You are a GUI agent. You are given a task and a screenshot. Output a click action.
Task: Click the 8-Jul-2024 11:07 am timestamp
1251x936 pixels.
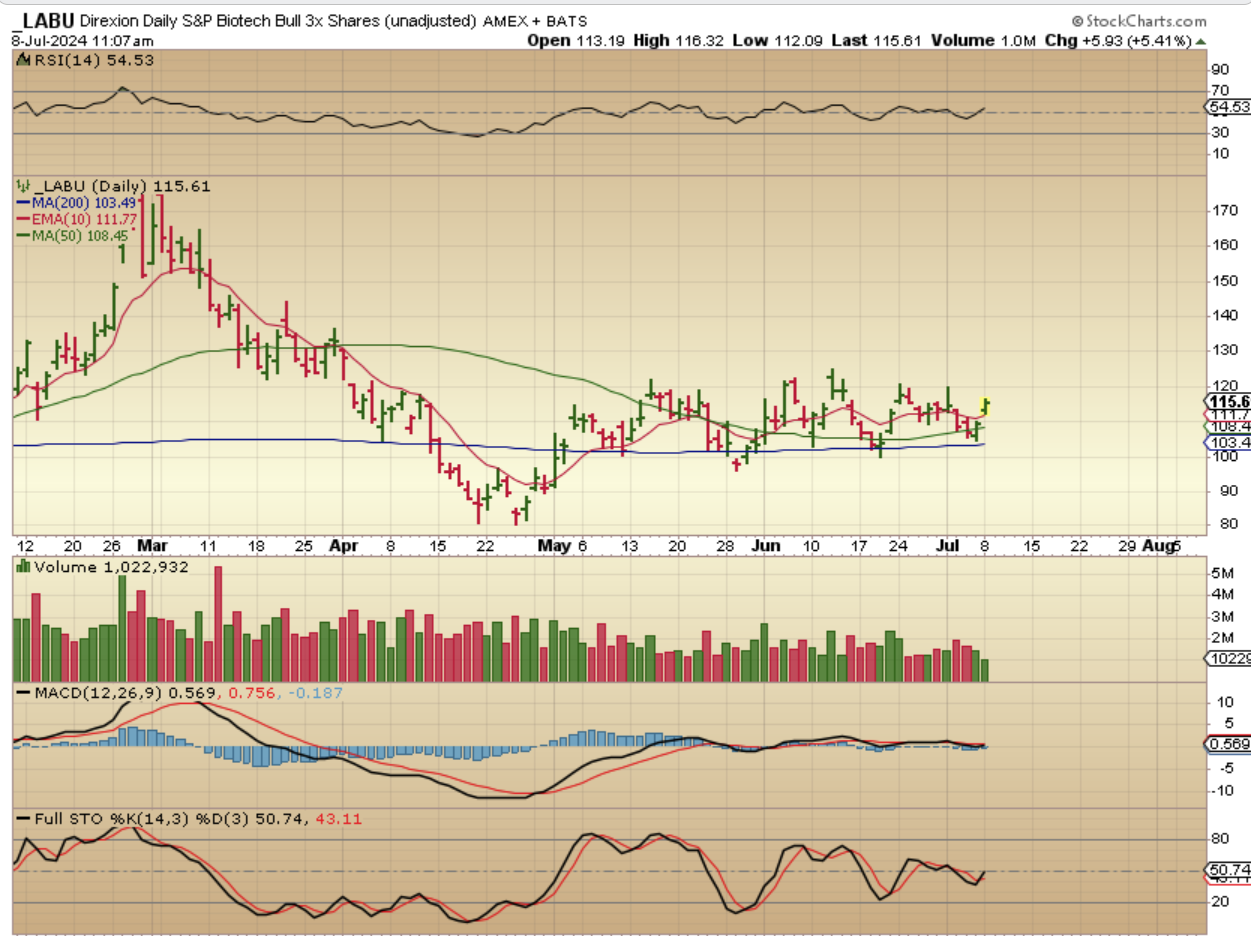pos(82,40)
